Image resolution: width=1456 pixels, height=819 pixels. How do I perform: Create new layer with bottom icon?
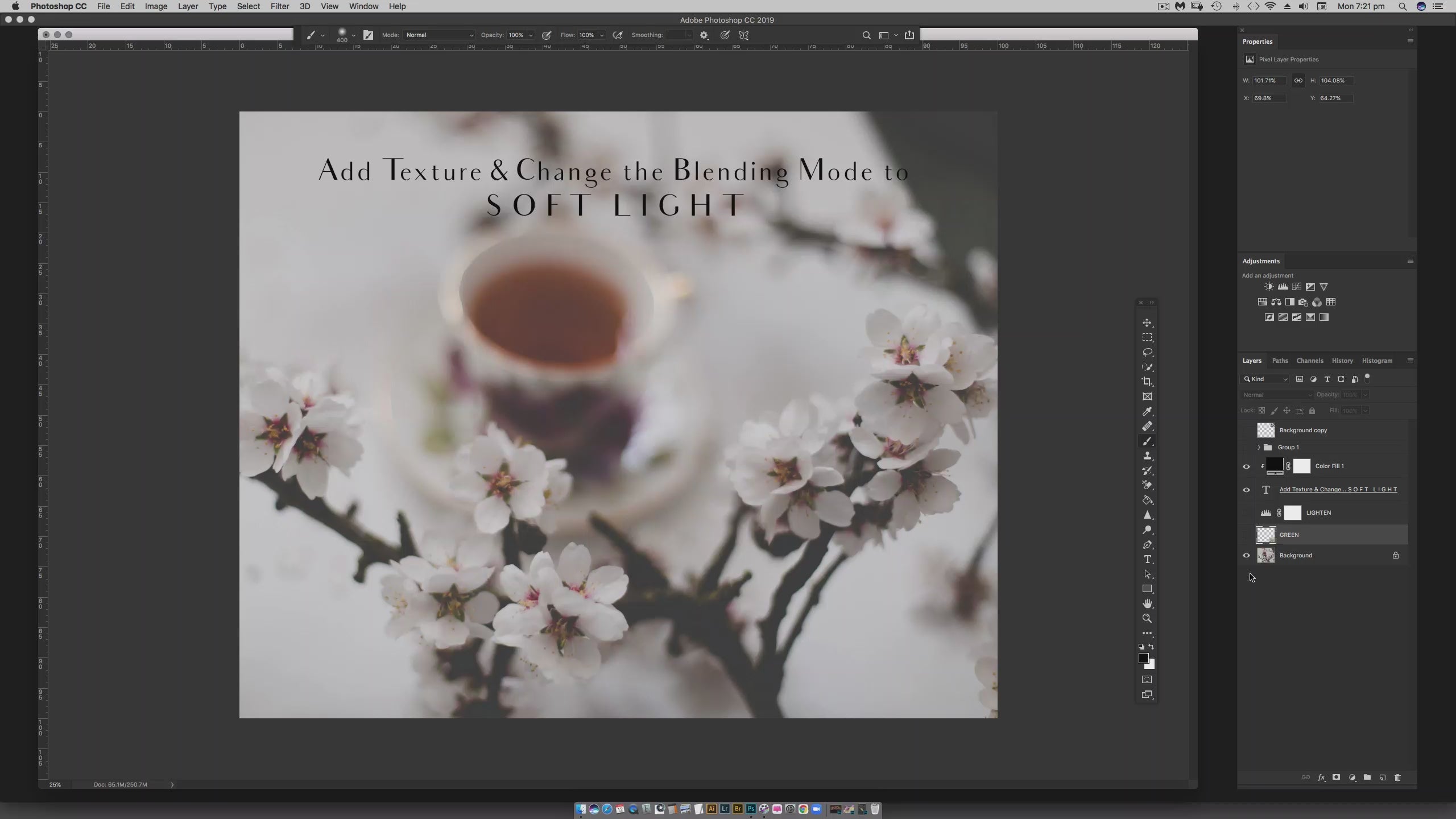[x=1382, y=777]
